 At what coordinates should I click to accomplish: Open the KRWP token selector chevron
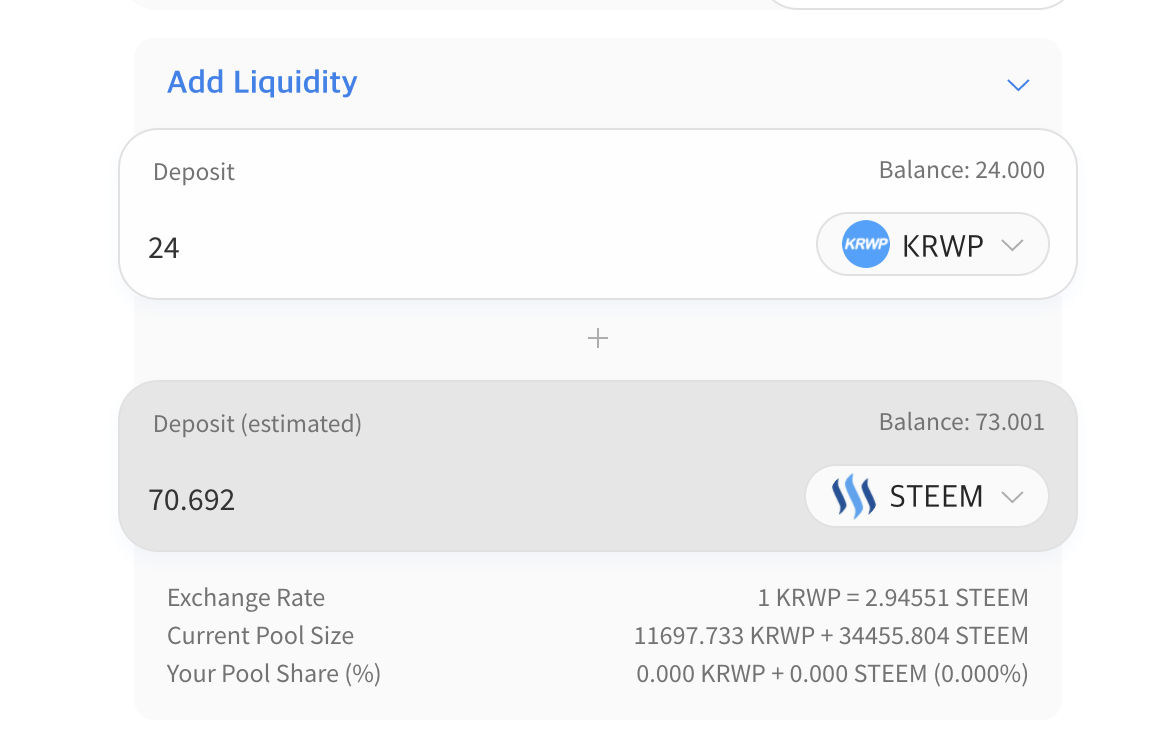[1012, 245]
